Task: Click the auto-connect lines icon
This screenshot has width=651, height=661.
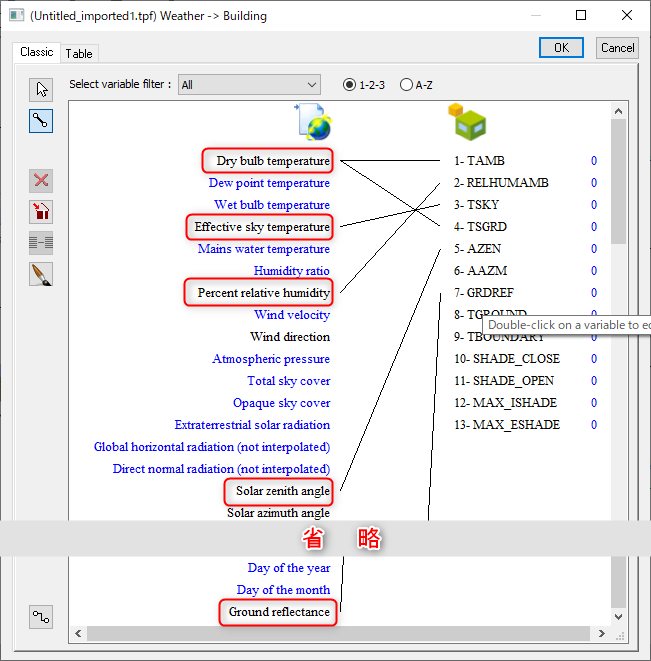Action: pos(41,243)
